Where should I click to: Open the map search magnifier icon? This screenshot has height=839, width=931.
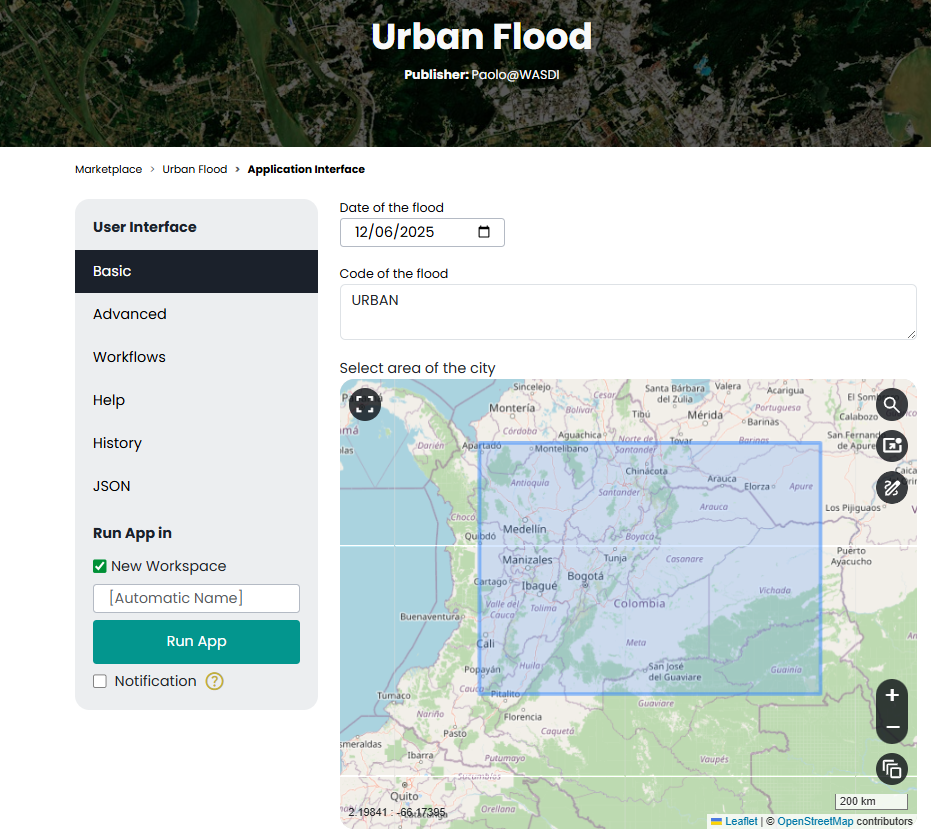pos(892,405)
